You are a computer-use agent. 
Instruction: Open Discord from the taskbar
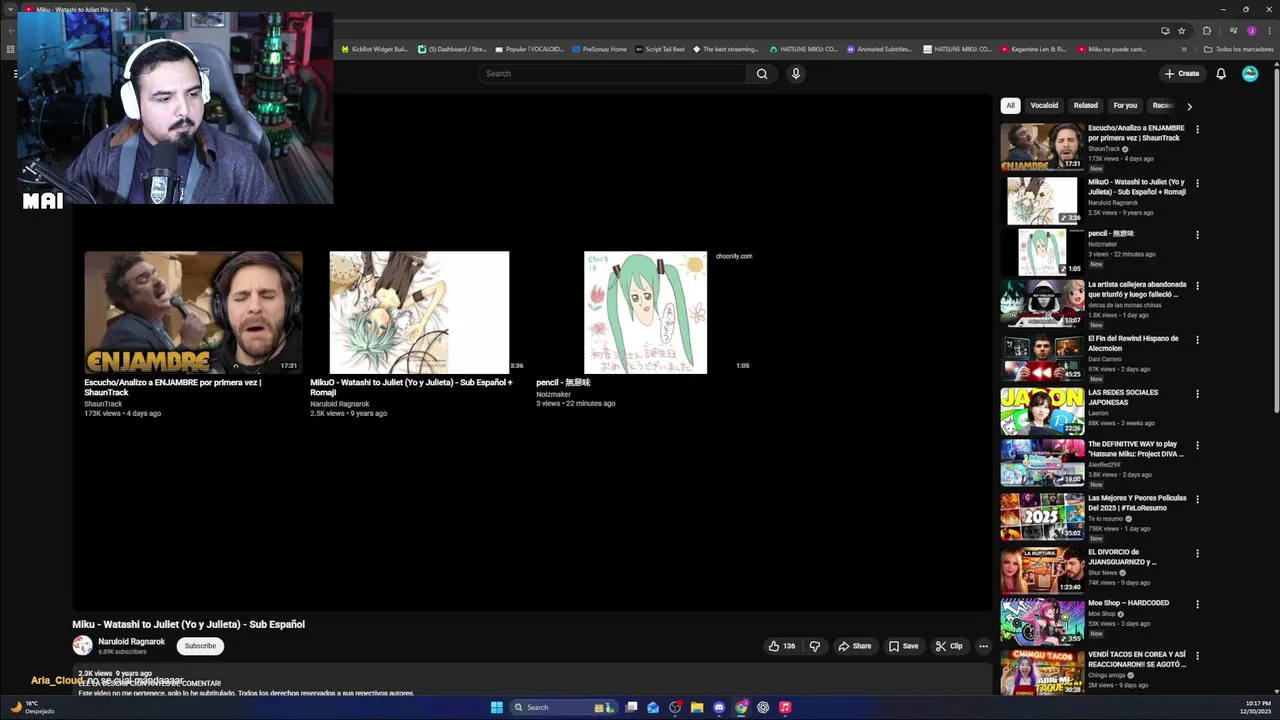719,707
